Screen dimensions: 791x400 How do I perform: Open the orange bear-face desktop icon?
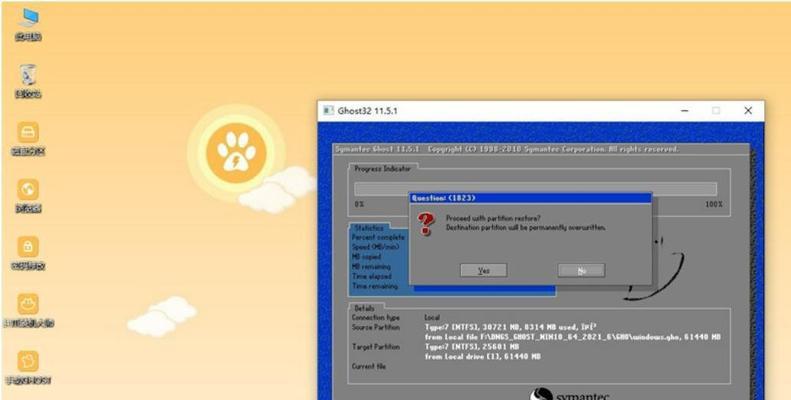tap(28, 311)
